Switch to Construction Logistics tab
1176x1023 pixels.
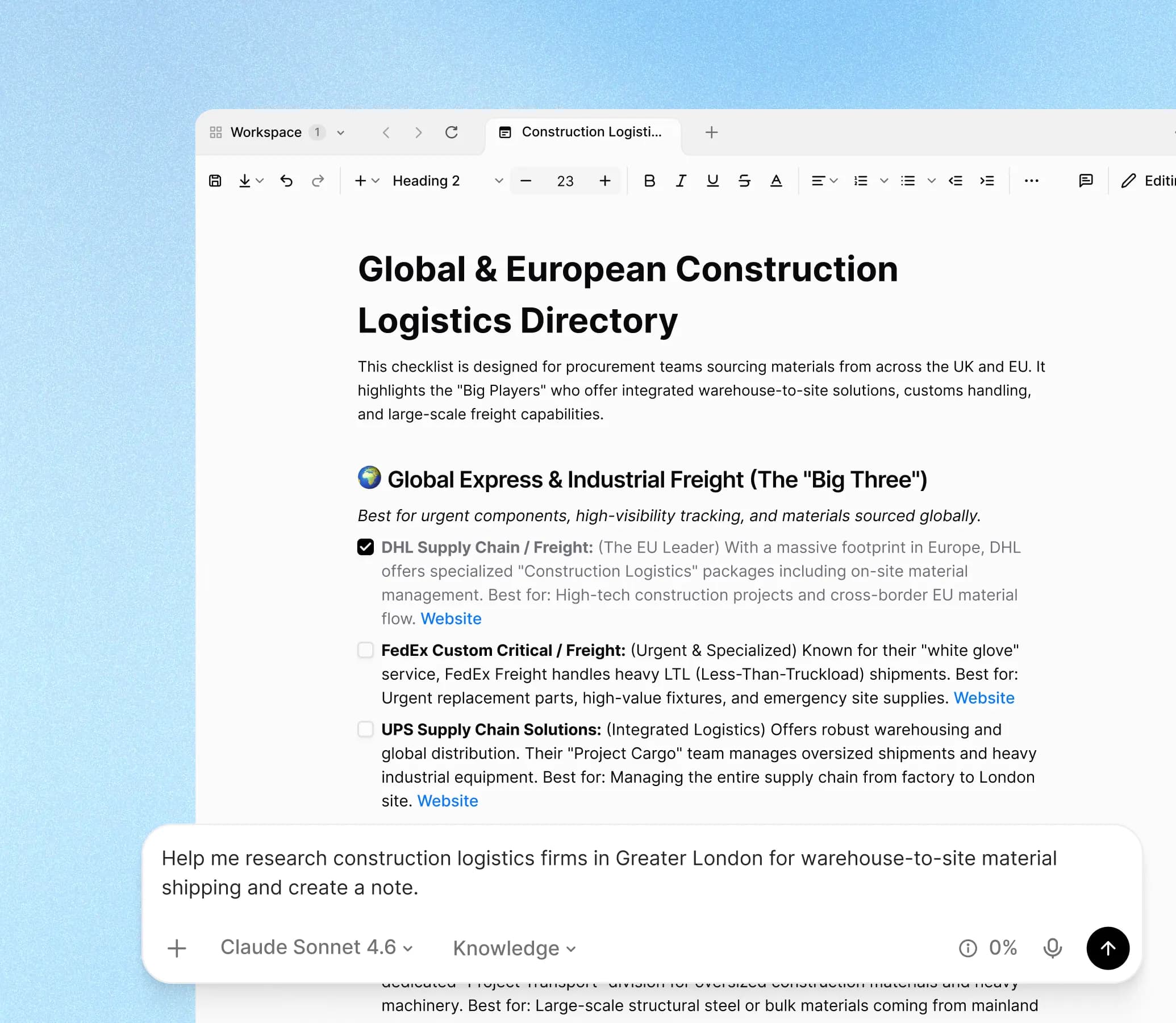click(582, 132)
